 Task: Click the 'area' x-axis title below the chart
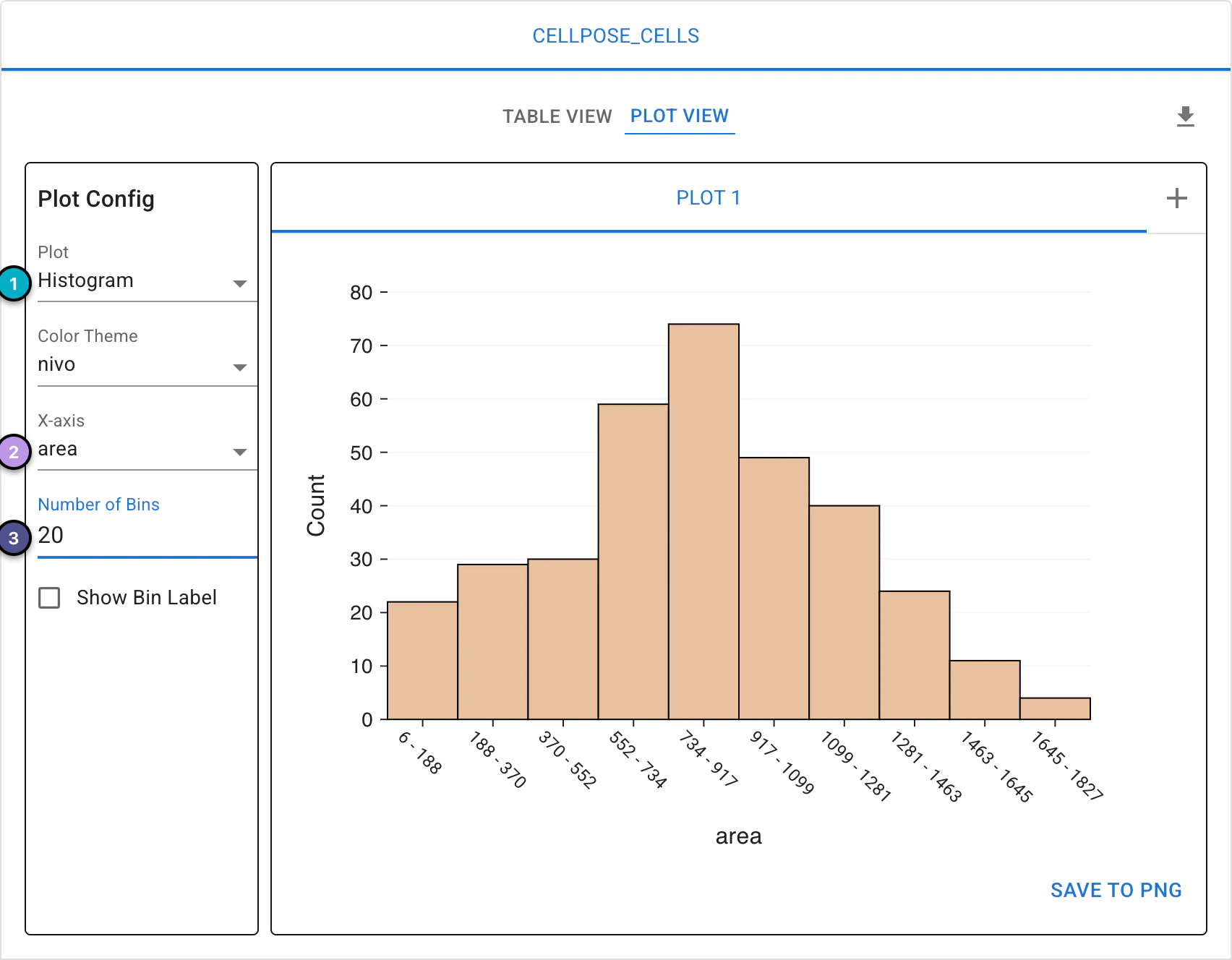[x=738, y=836]
